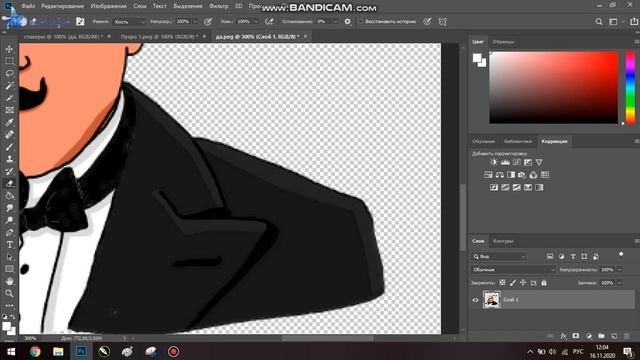Open the brush settings panel icon
Viewport: 640px width, 360px height.
pyautogui.click(x=80, y=22)
